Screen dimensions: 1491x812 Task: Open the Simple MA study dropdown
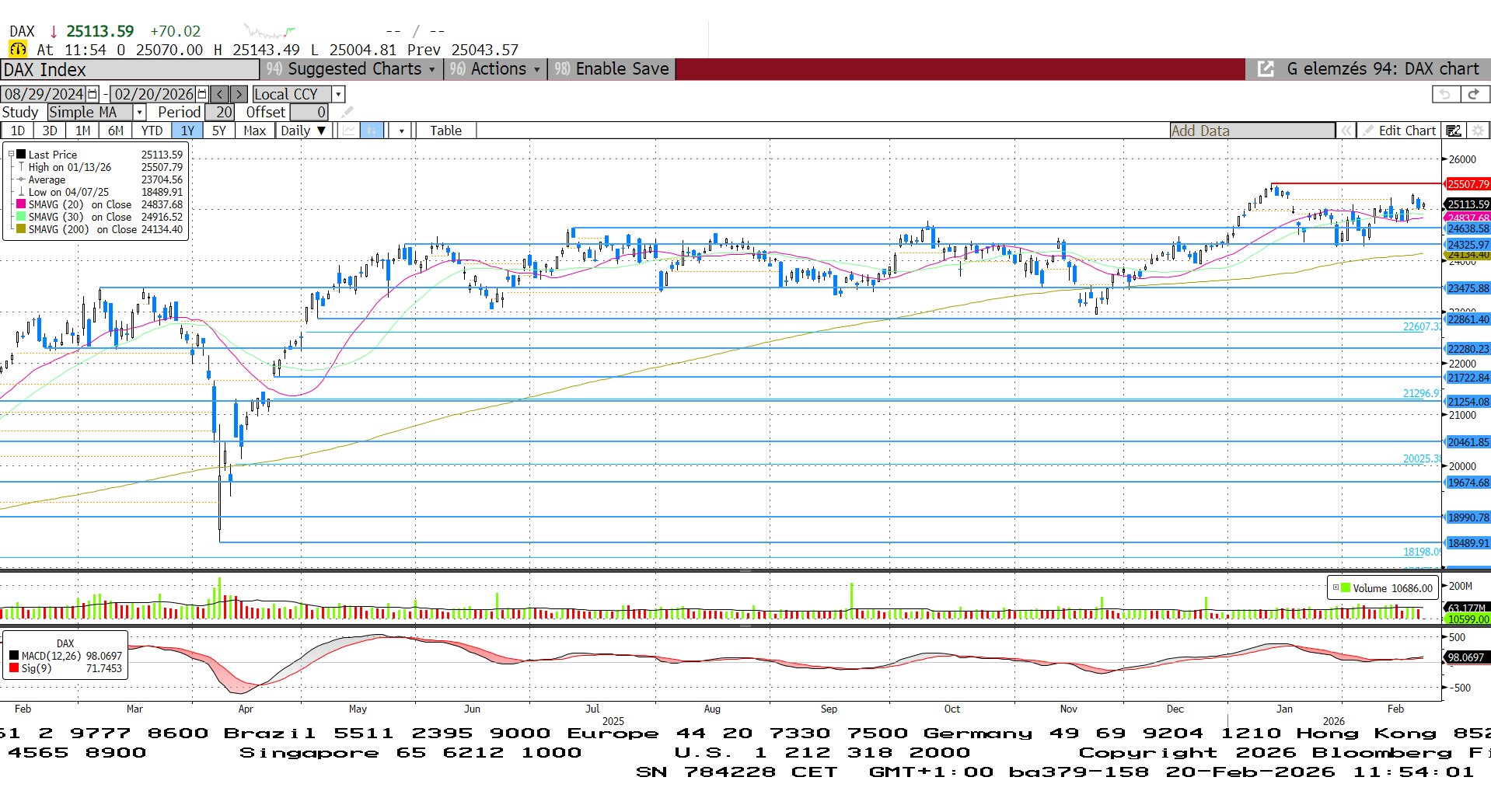[x=140, y=113]
